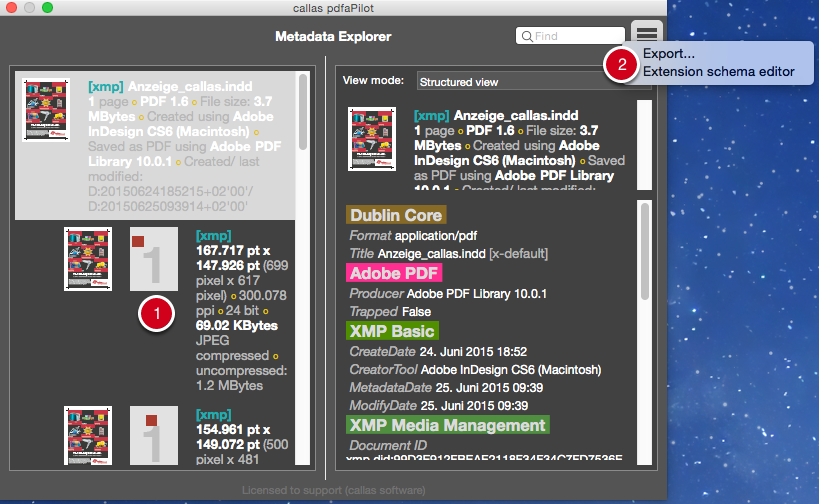Viewport: 819px width, 504px height.
Task: Click the CreatorTool Adobe InDesign CS6 row
Action: pos(475,370)
